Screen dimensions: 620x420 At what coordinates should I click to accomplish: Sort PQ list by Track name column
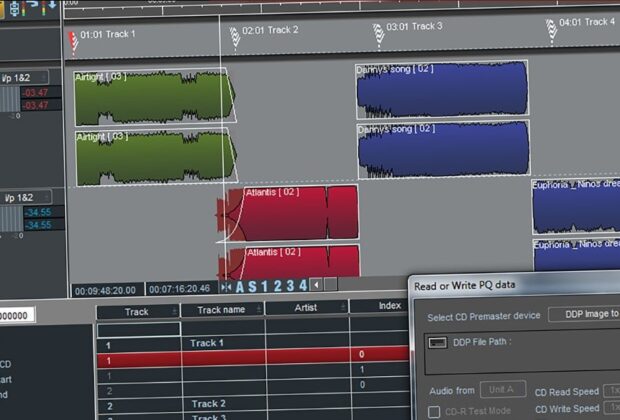222,310
